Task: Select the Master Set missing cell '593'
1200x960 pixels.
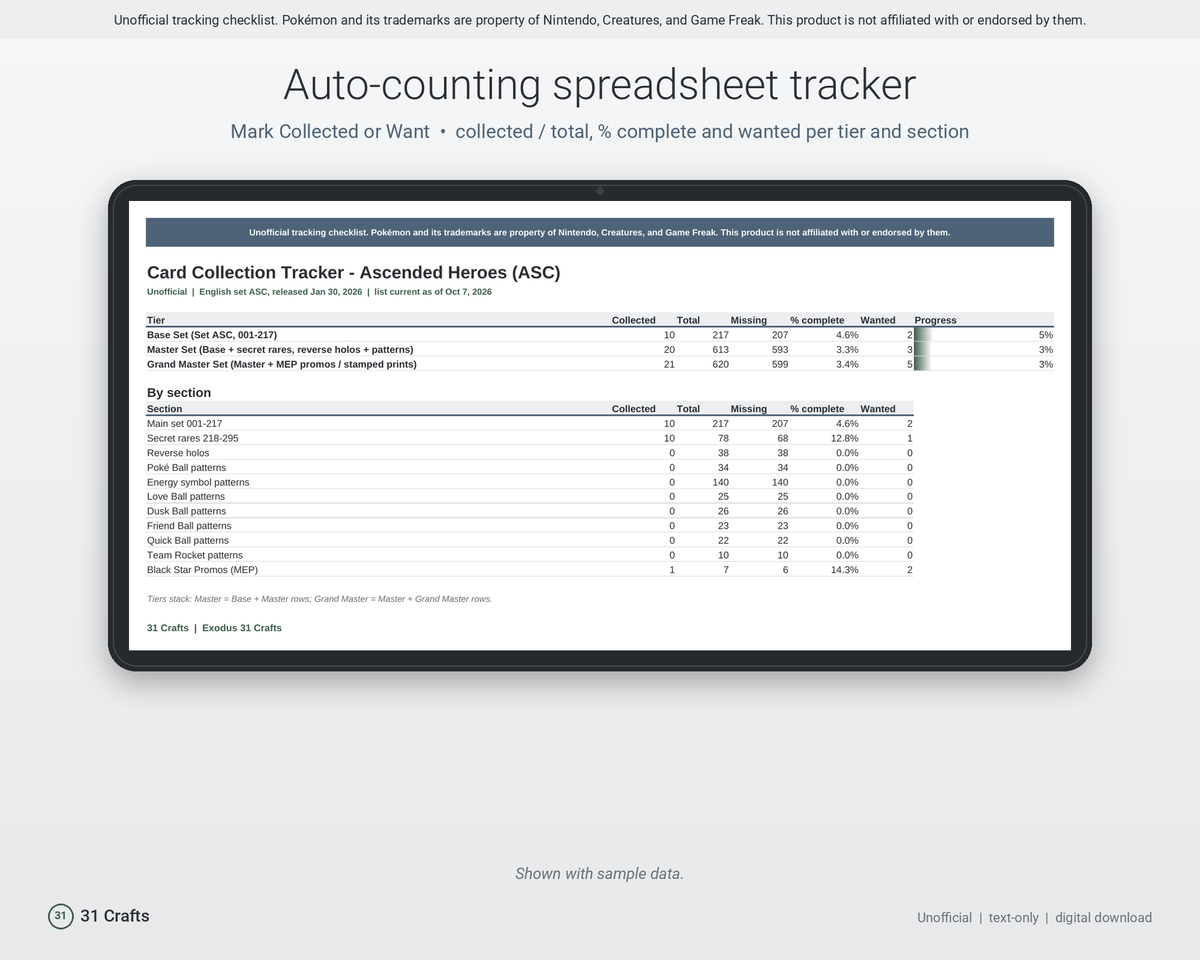Action: pos(780,350)
